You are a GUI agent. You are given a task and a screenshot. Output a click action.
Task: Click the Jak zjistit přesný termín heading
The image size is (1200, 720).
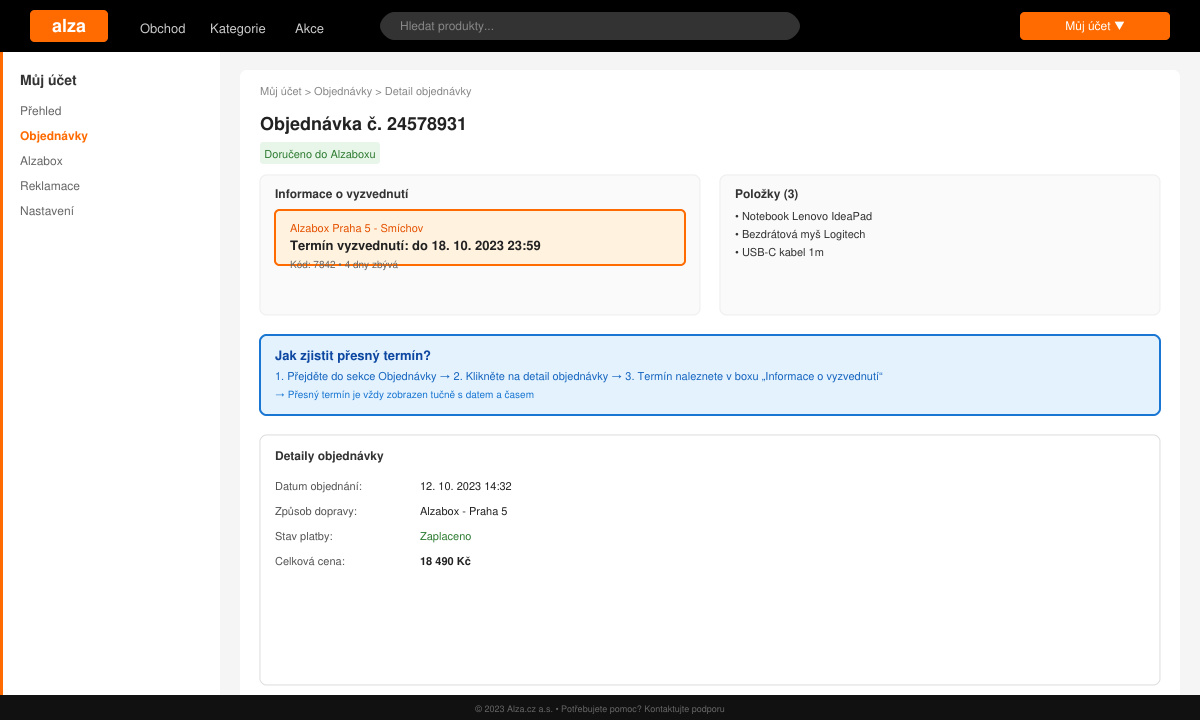(353, 355)
